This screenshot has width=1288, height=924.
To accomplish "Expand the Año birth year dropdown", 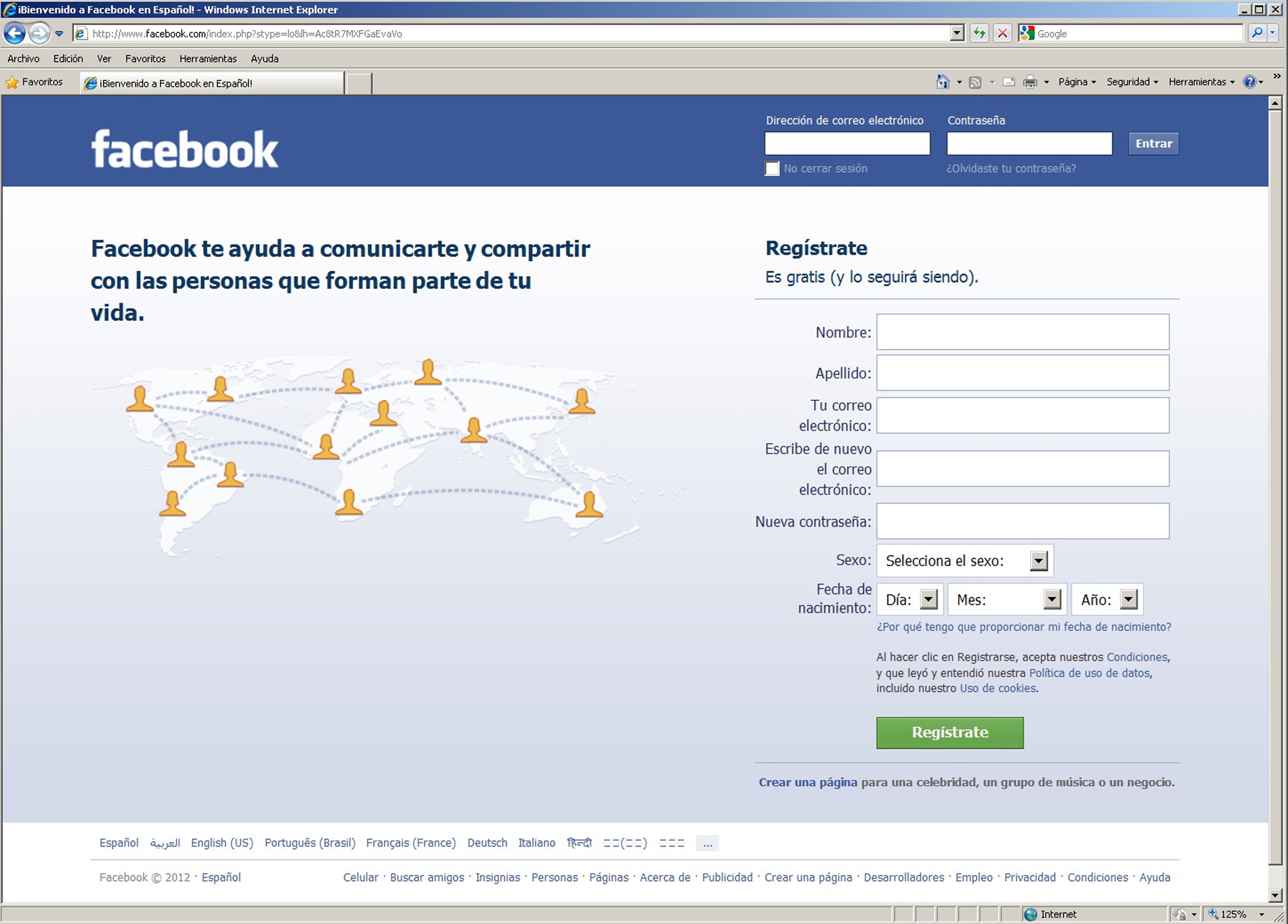I will tap(1127, 599).
